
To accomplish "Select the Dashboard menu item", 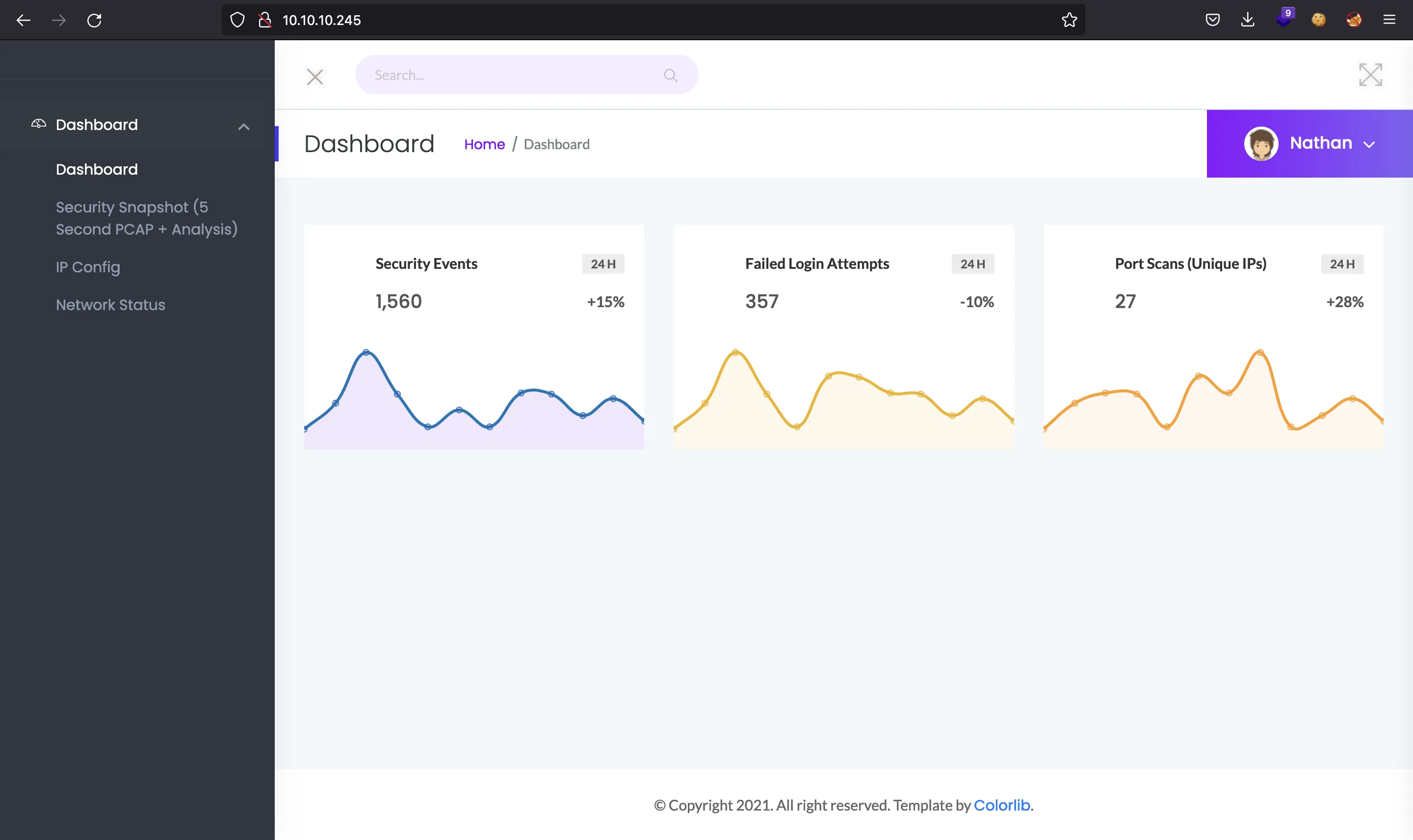I will click(x=97, y=169).
